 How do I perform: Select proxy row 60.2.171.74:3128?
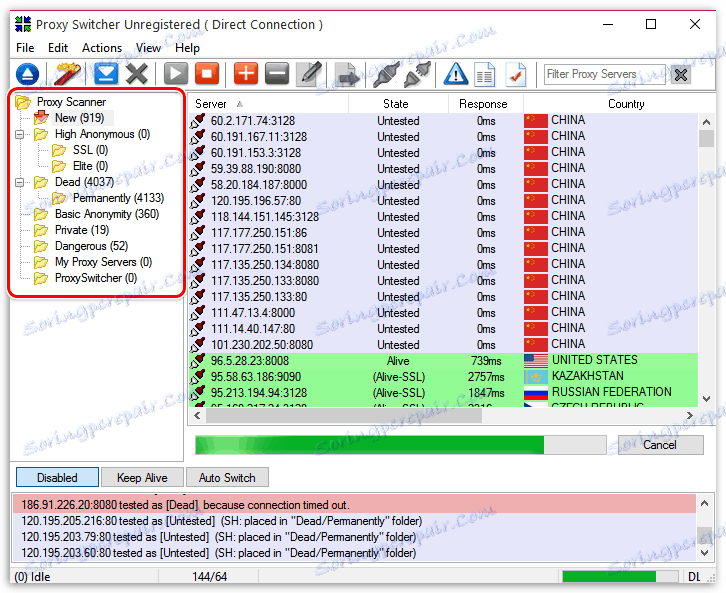point(444,121)
